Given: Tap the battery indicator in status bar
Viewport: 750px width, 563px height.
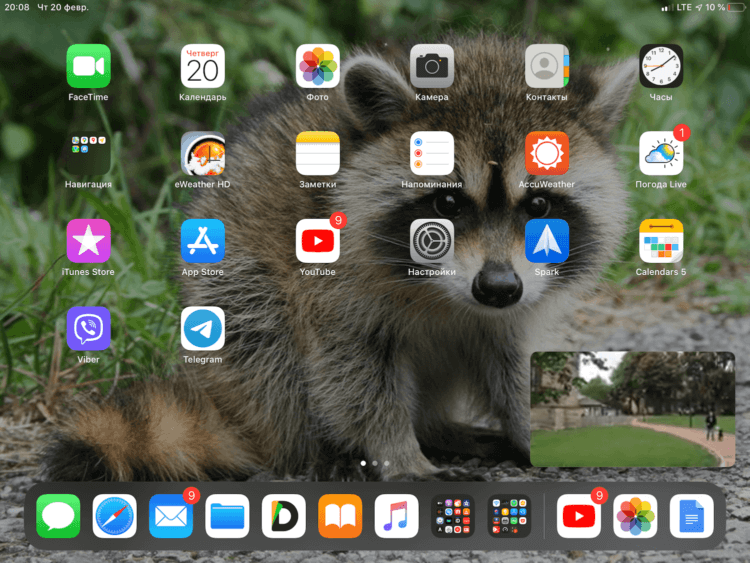Looking at the screenshot, I should [736, 7].
